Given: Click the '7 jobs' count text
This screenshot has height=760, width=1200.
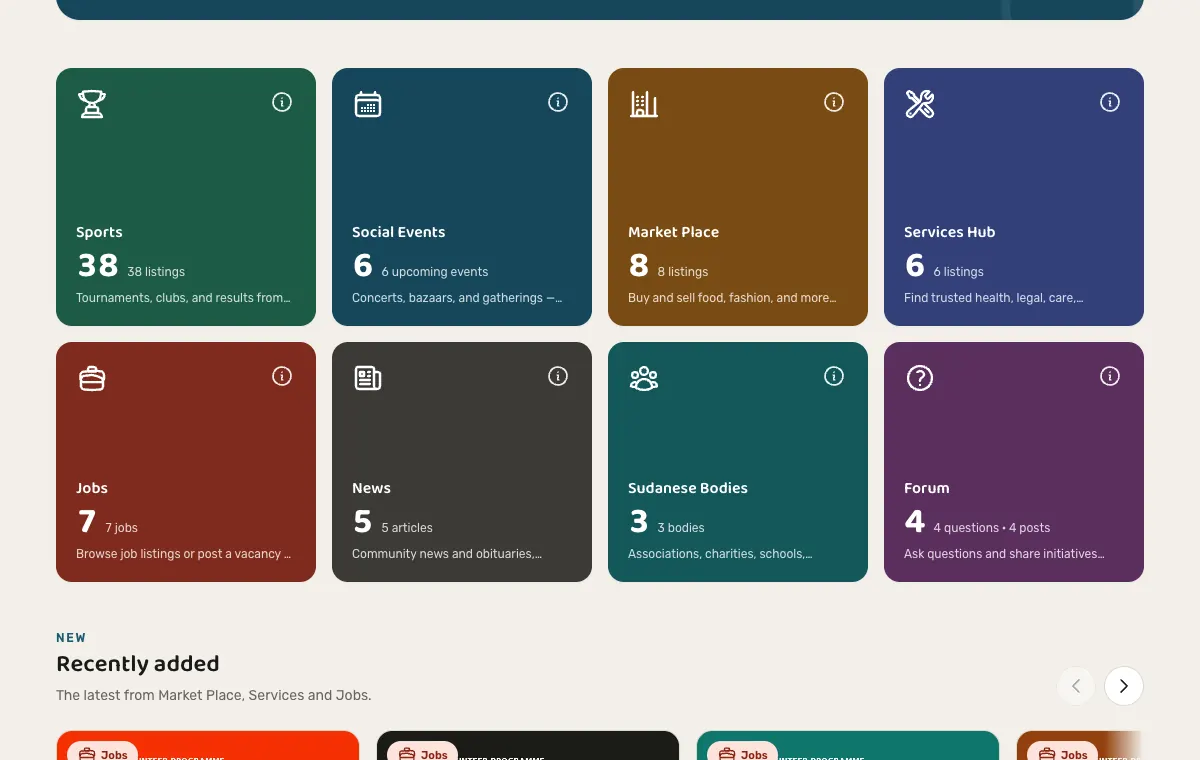Looking at the screenshot, I should point(122,528).
